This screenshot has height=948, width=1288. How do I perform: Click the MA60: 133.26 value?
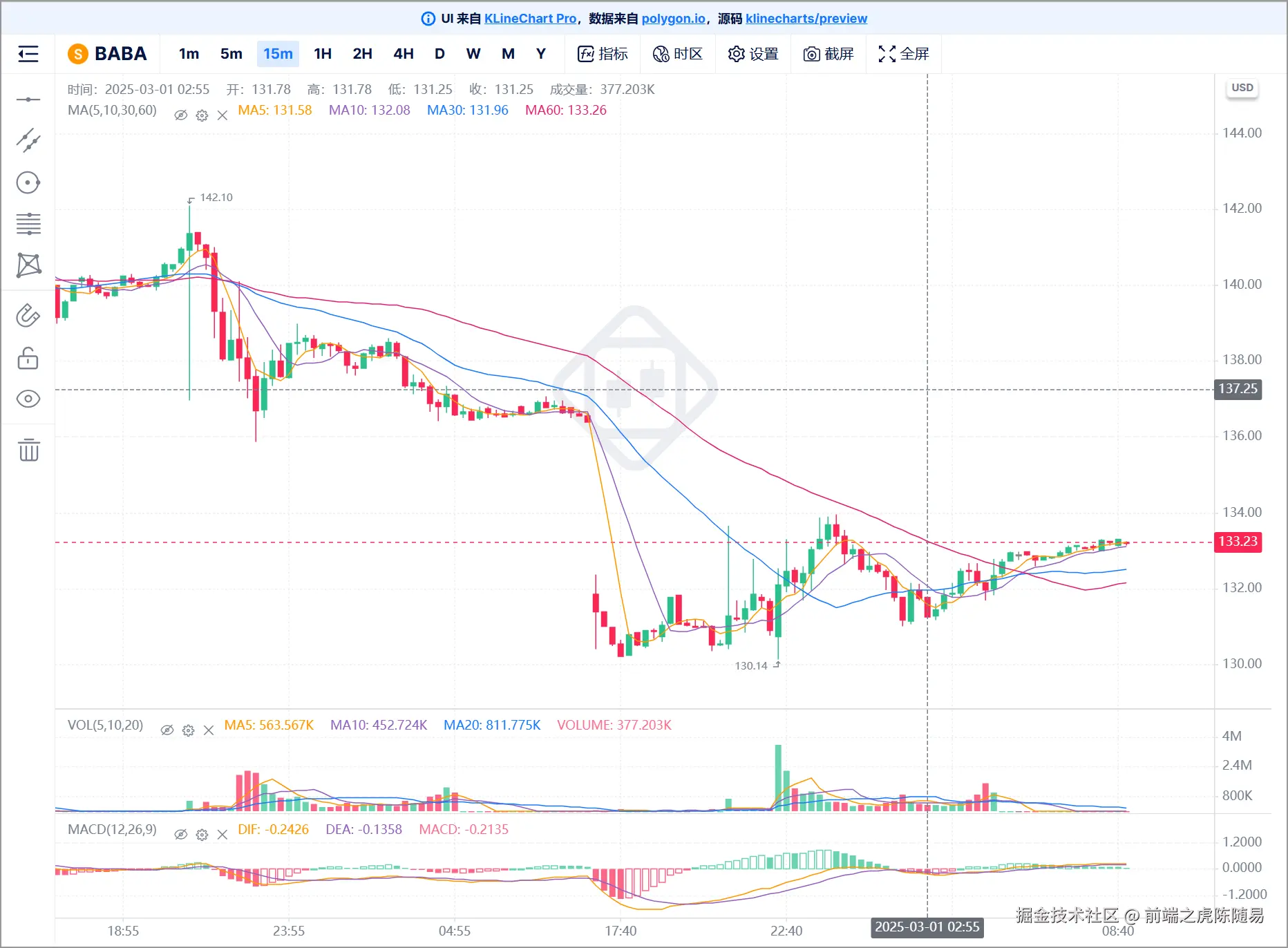click(566, 110)
